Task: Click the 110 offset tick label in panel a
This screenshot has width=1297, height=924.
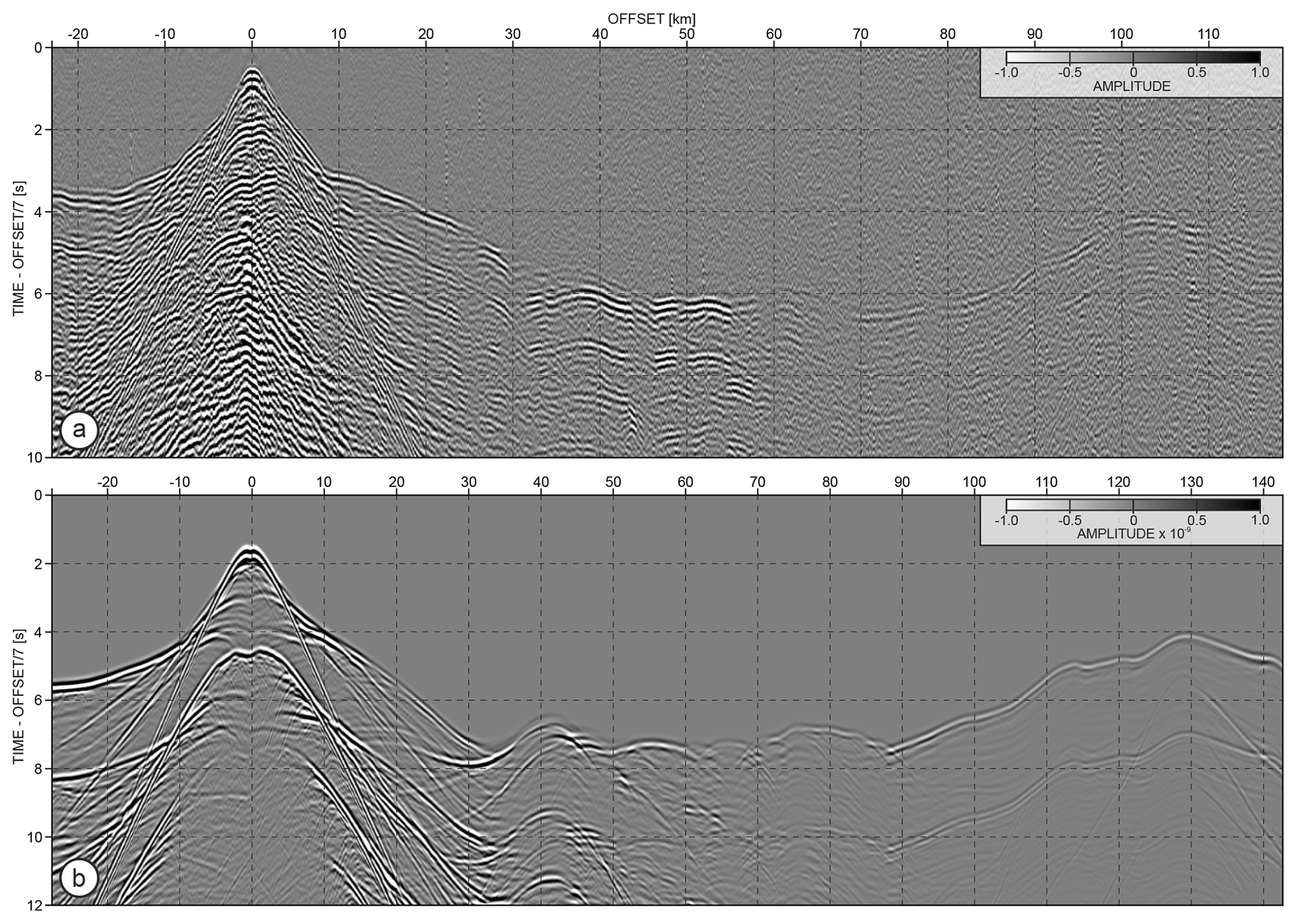Action: (1209, 35)
